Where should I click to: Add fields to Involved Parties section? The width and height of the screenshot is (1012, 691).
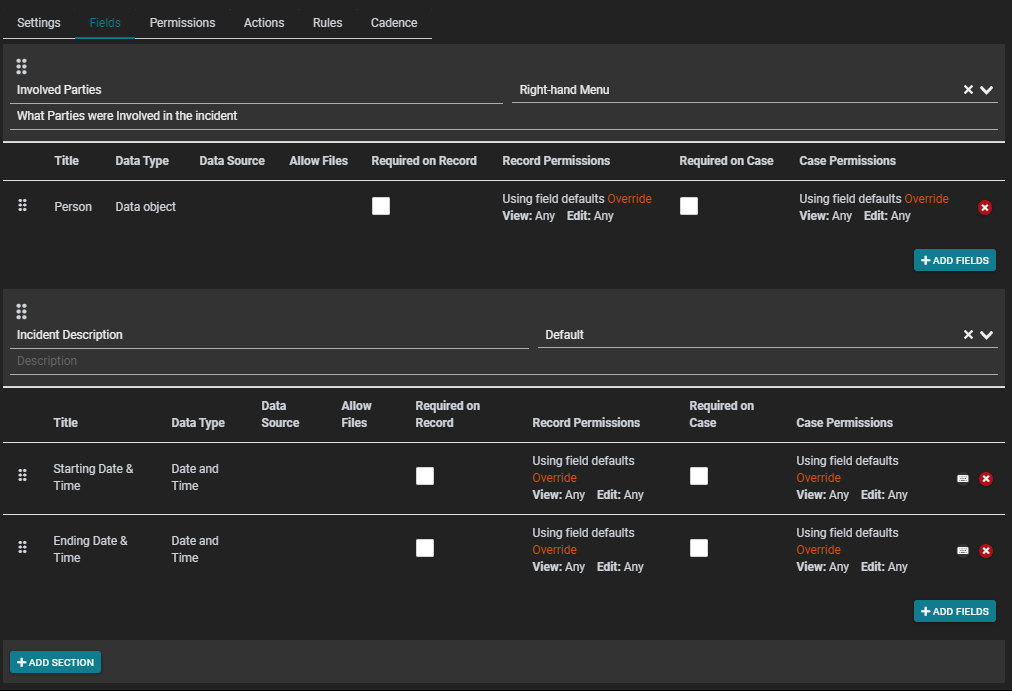pos(955,260)
